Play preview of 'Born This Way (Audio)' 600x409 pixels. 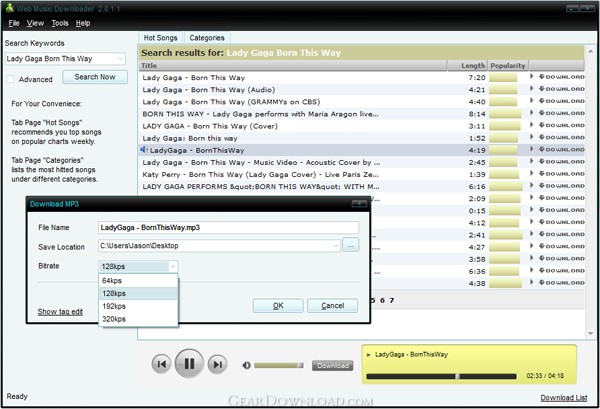tap(532, 89)
